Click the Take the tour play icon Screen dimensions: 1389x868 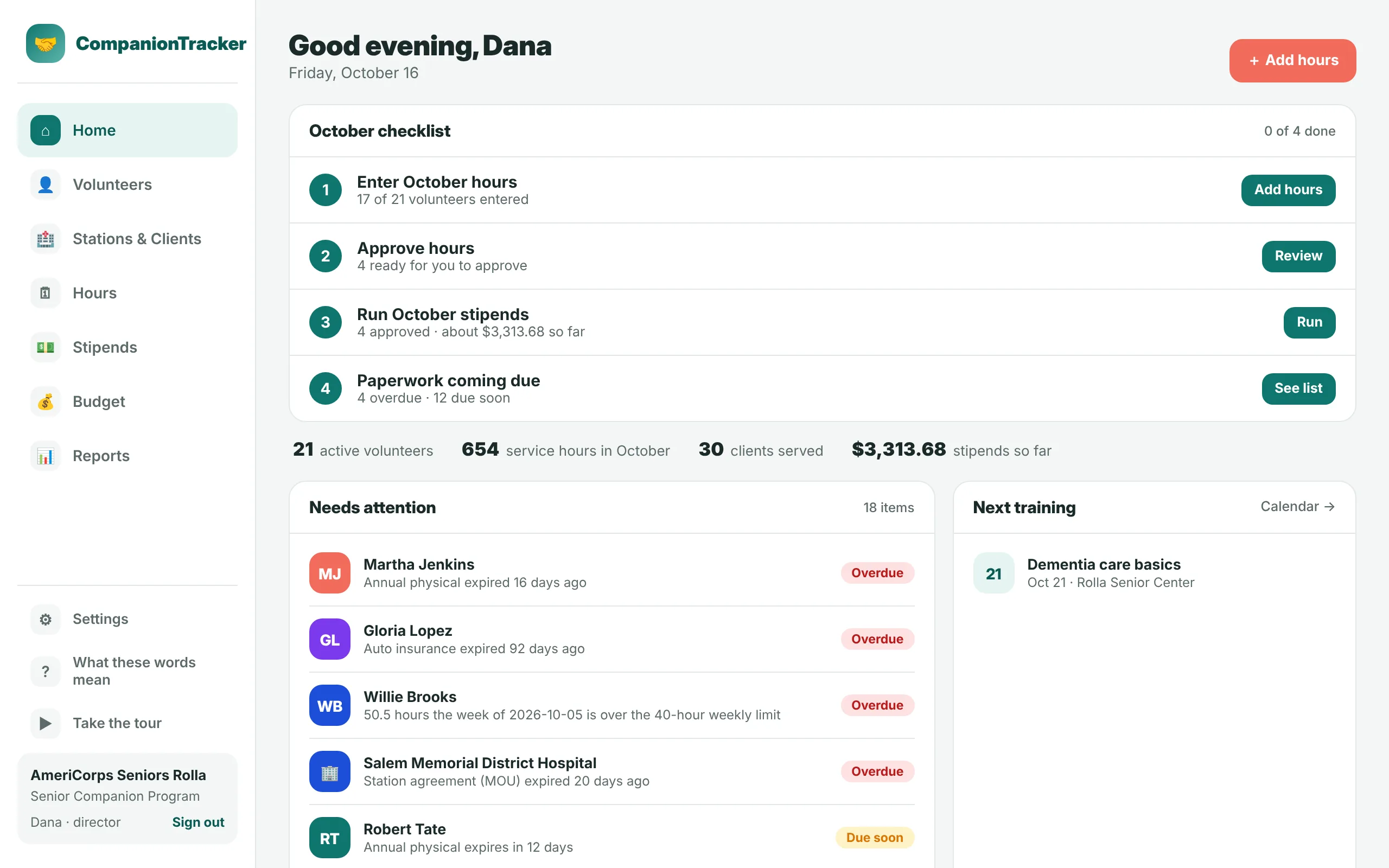pyautogui.click(x=46, y=723)
